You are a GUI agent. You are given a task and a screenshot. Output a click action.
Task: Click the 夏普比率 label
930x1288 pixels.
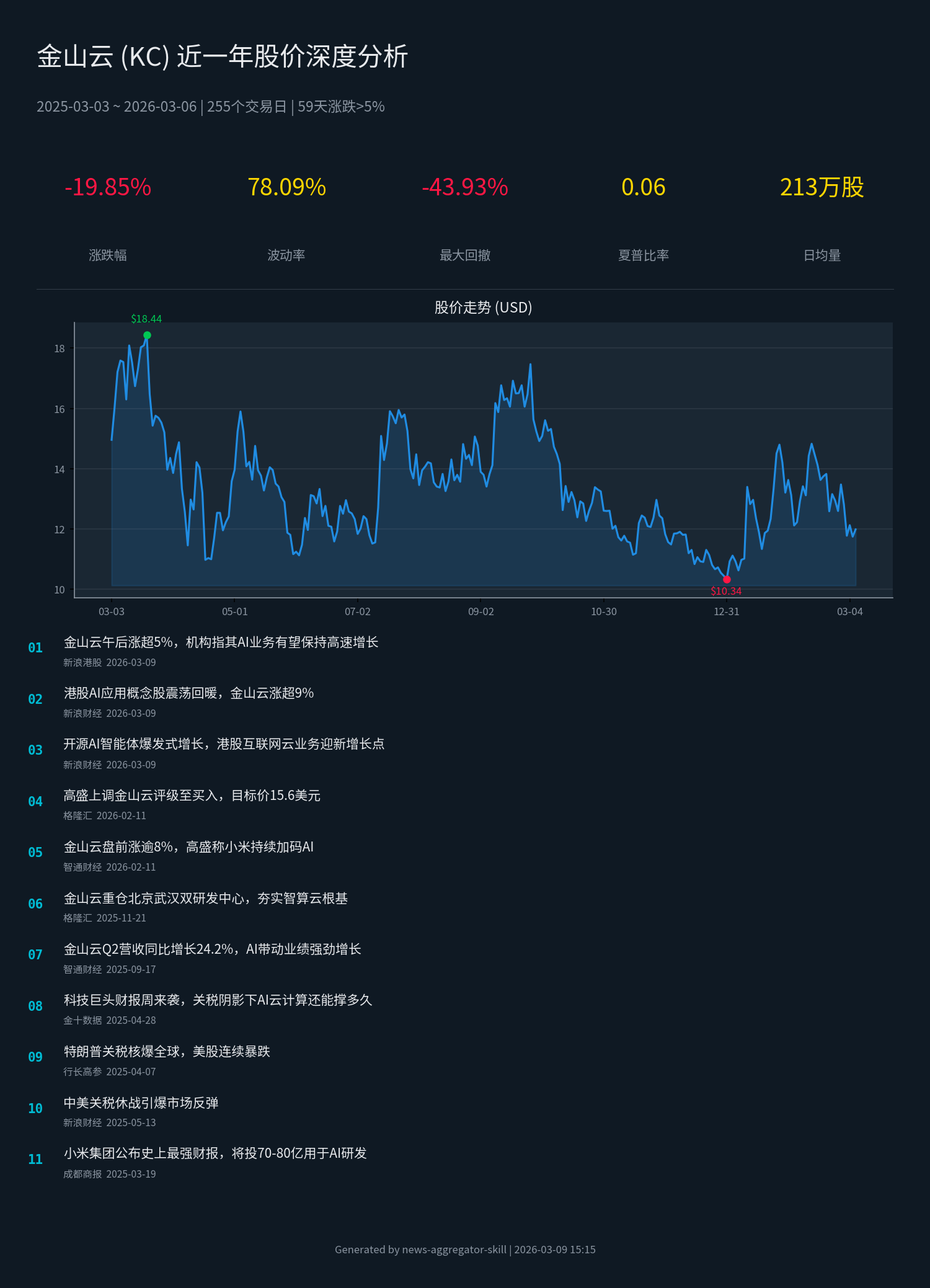(644, 255)
